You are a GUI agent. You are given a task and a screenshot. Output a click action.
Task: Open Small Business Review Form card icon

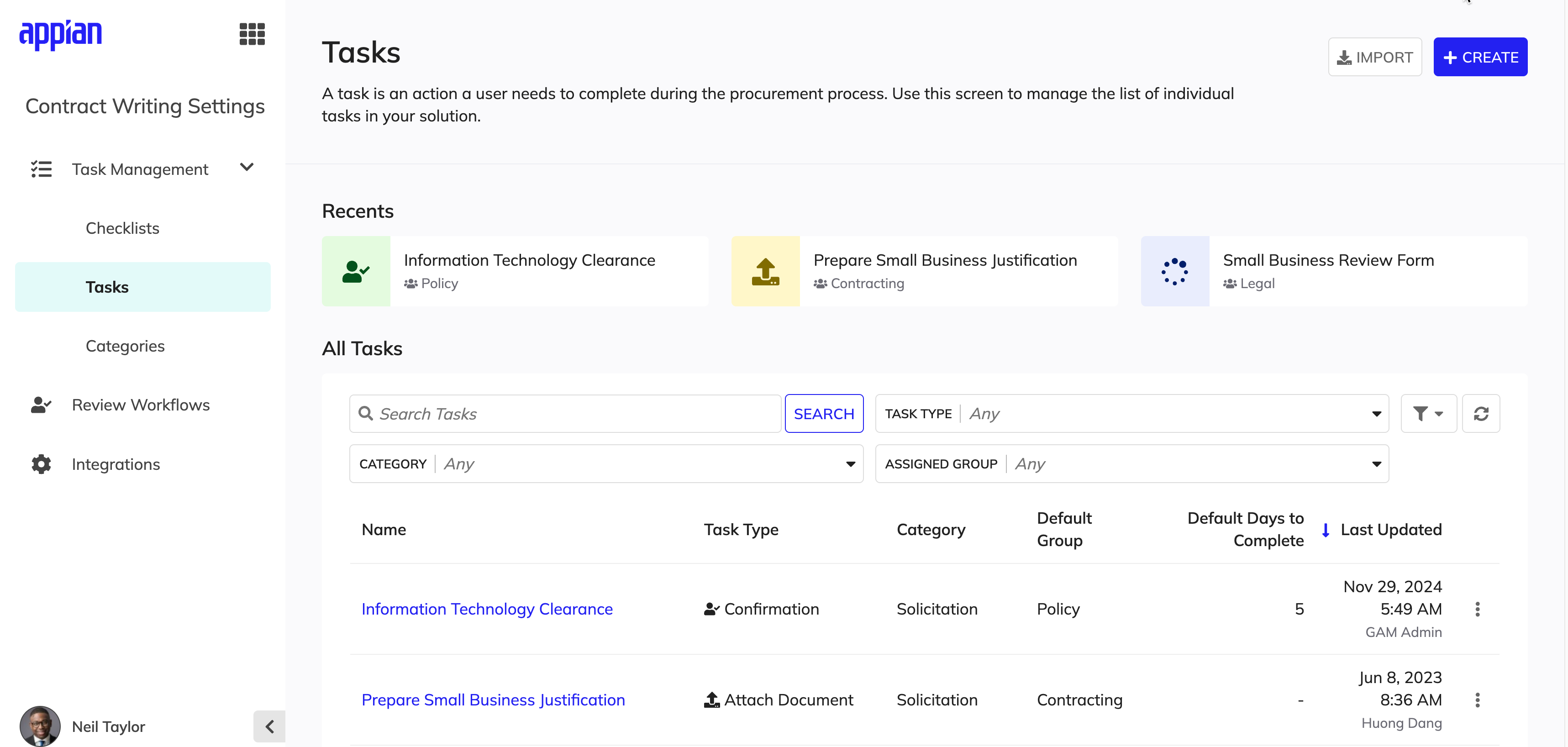(1175, 272)
